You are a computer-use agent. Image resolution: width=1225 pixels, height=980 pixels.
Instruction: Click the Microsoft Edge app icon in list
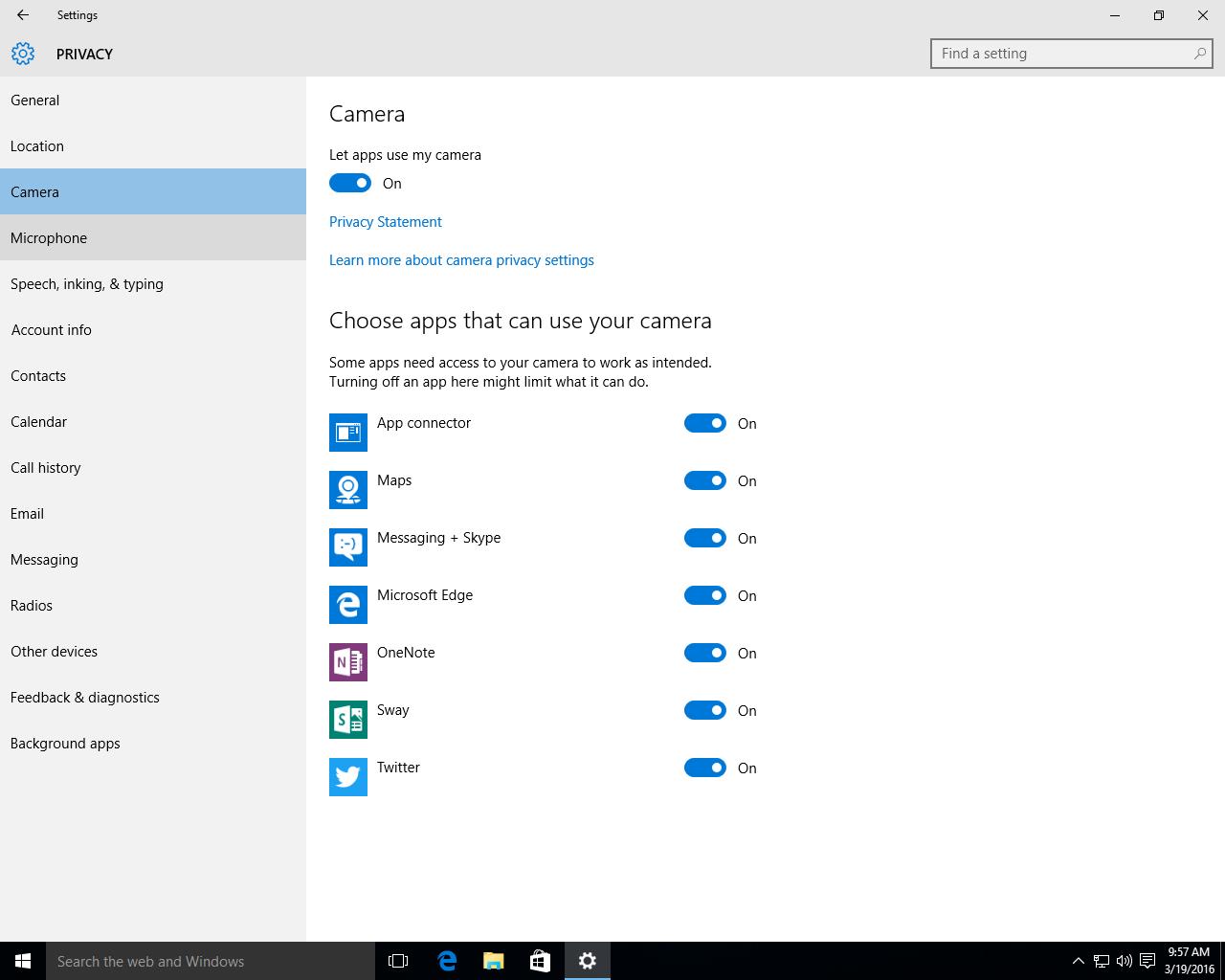tap(348, 605)
